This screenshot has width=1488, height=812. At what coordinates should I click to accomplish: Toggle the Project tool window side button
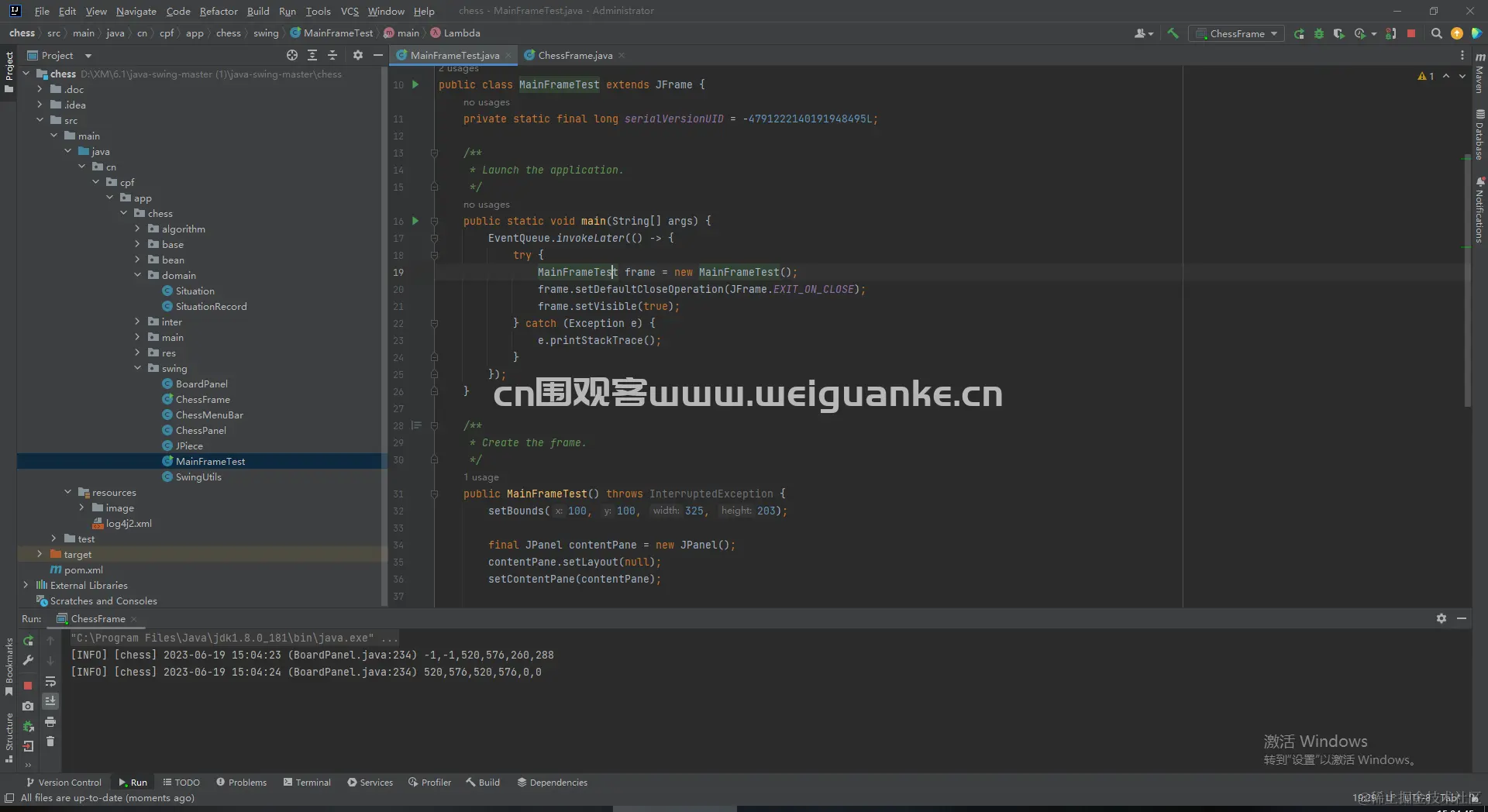coord(9,71)
